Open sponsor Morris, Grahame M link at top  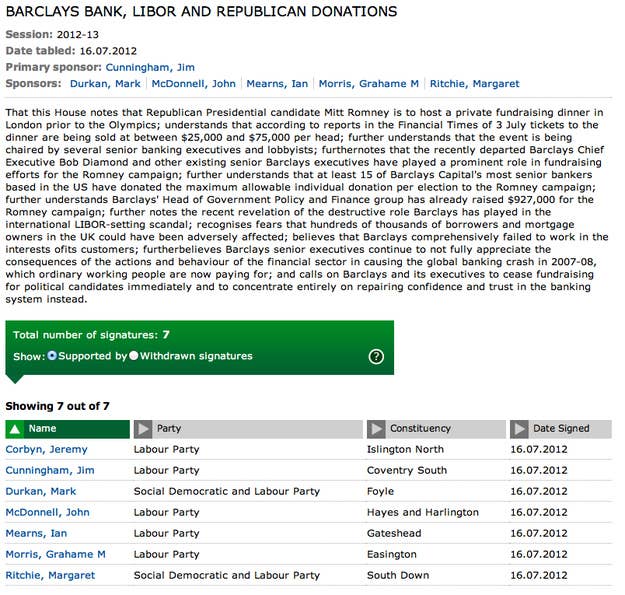click(x=361, y=84)
